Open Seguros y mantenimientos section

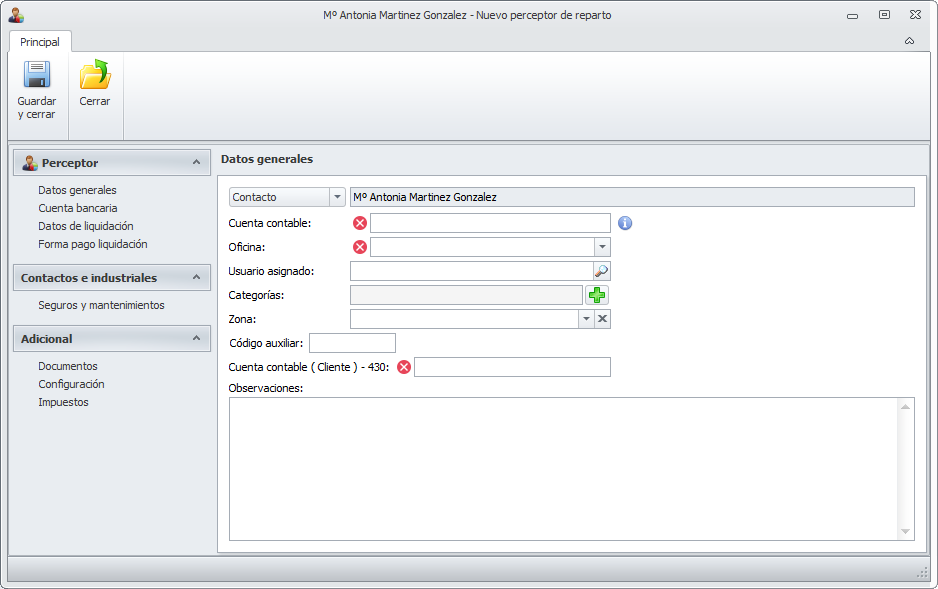click(x=101, y=305)
